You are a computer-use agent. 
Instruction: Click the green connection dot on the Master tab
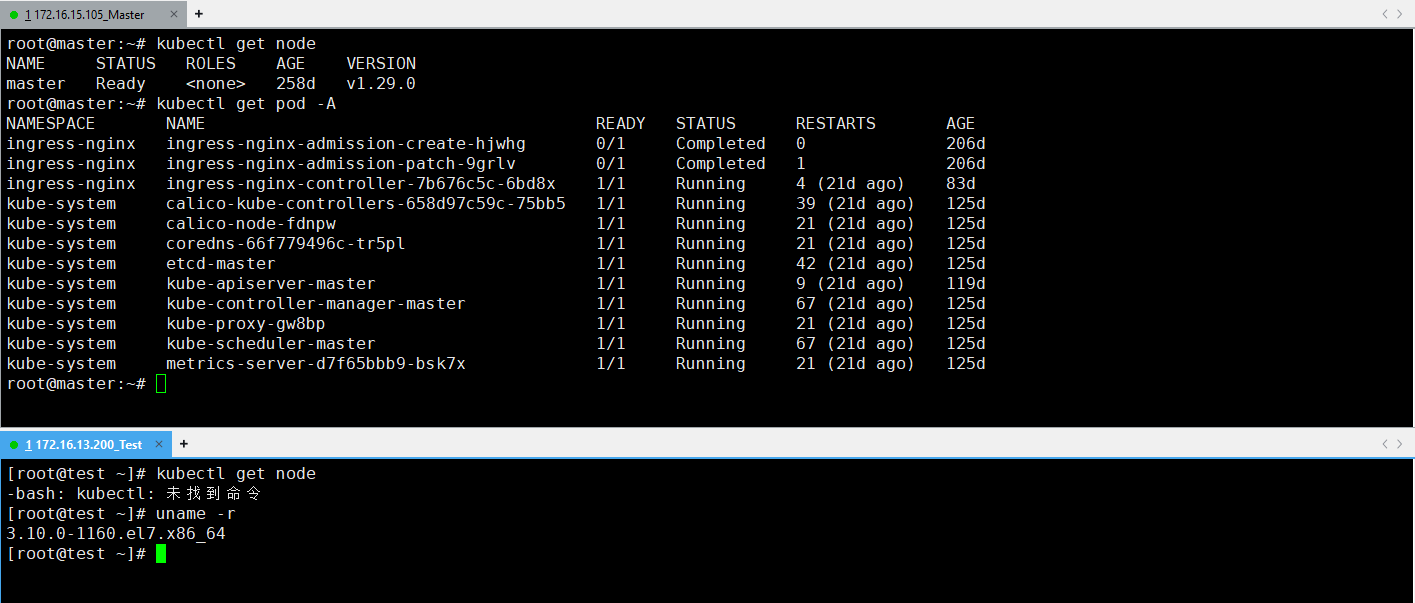coord(14,15)
